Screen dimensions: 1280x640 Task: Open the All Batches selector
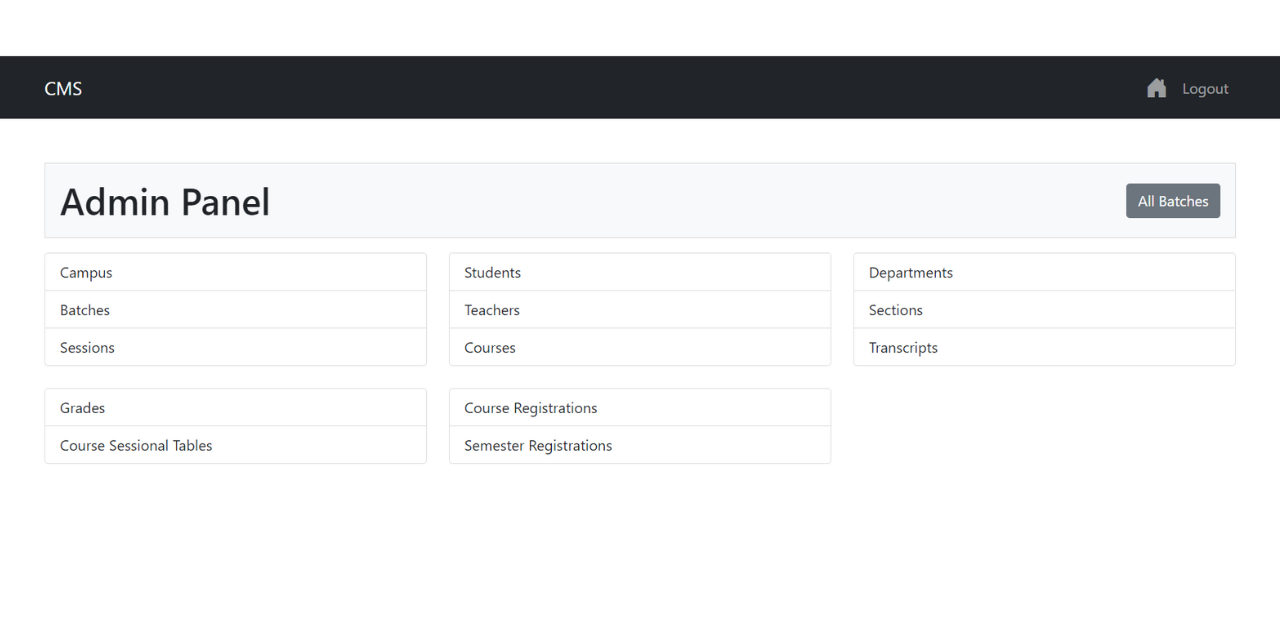point(1172,201)
